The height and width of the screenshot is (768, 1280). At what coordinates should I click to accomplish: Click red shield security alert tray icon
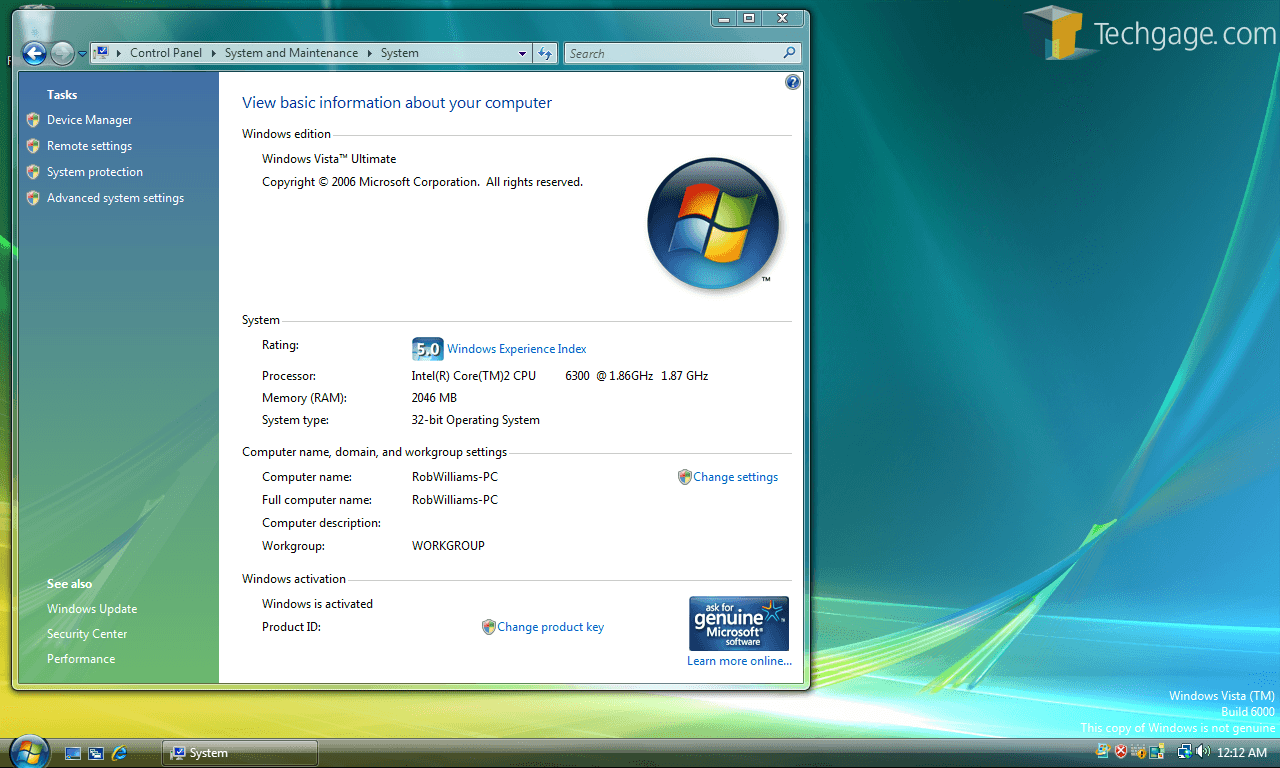coord(1122,752)
